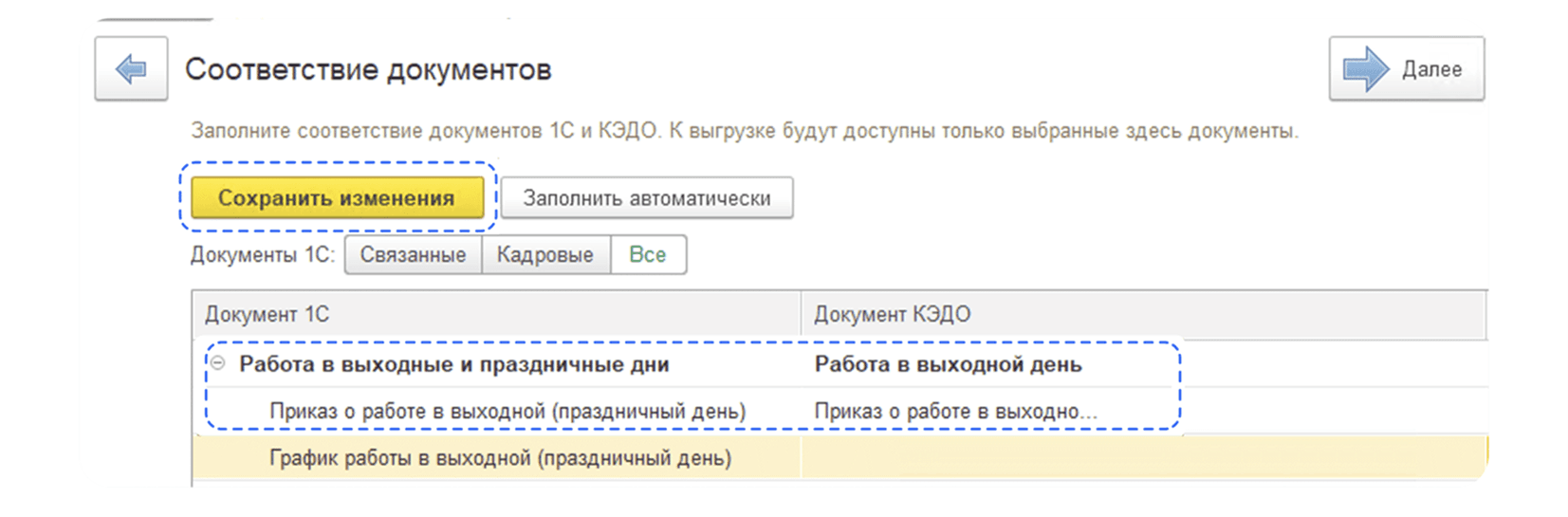
Task: Go back with the left arrow icon
Action: click(131, 68)
